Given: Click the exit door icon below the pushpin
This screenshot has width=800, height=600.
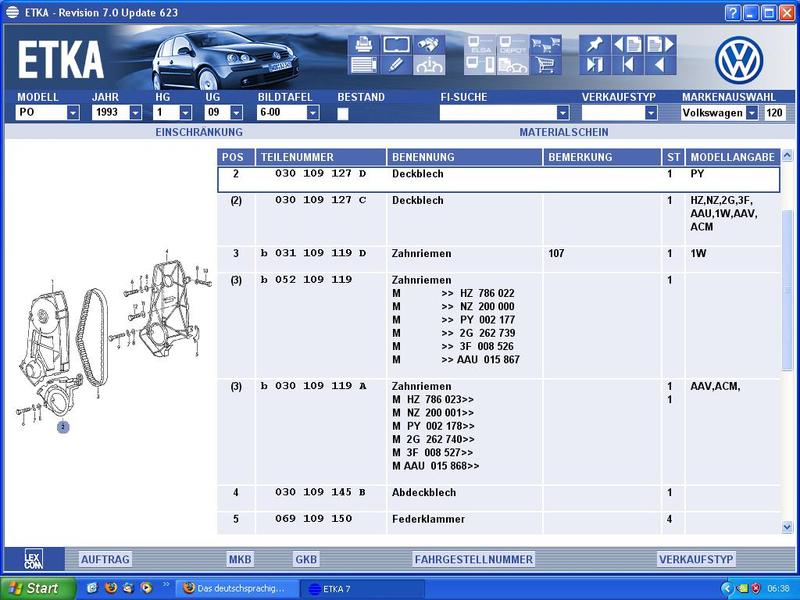Looking at the screenshot, I should [595, 65].
